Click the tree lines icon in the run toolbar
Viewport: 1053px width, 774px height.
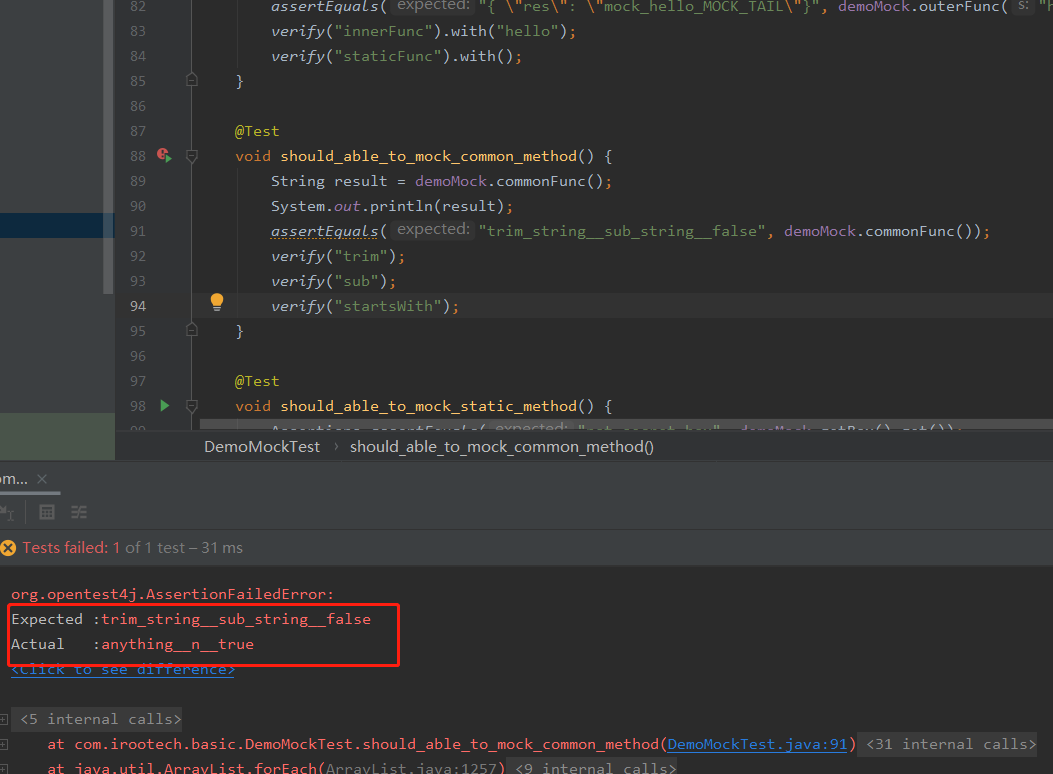(79, 512)
